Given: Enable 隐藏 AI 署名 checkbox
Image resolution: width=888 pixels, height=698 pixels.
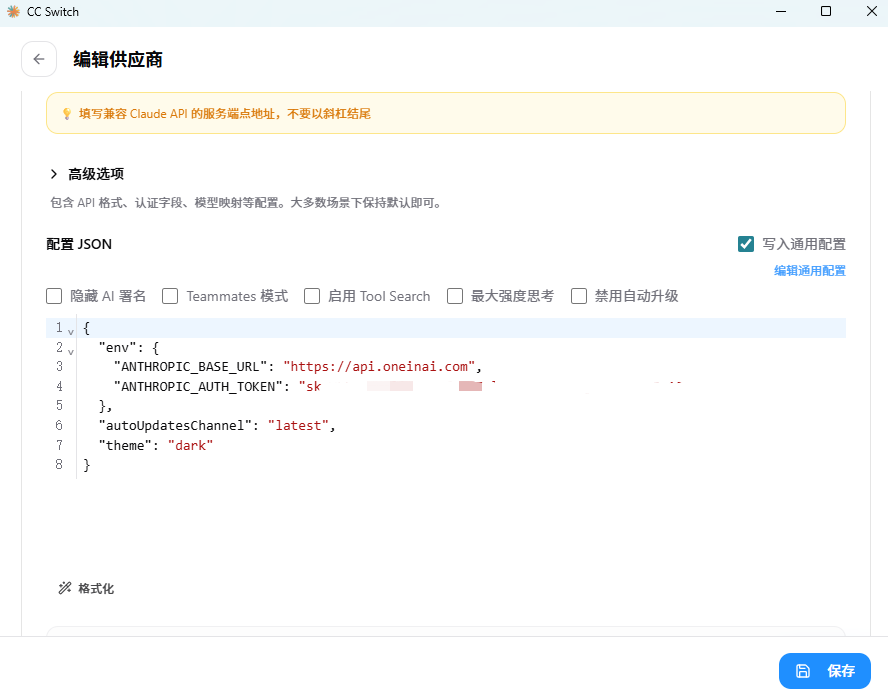Looking at the screenshot, I should tap(54, 296).
